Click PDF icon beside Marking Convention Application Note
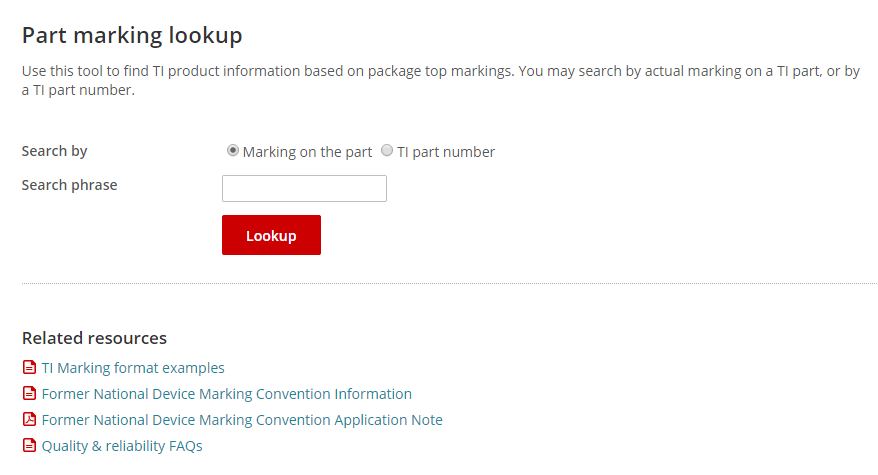This screenshot has height=475, width=878. pyautogui.click(x=29, y=420)
